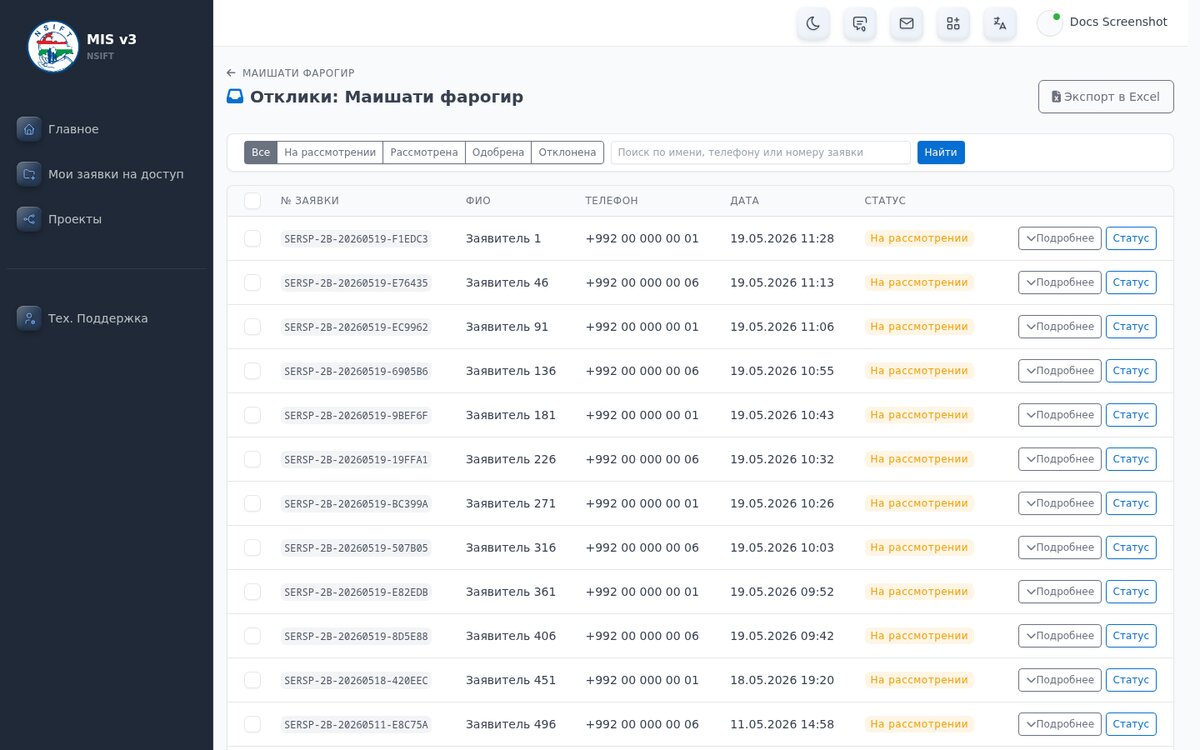This screenshot has width=1200, height=750.
Task: Filter by the Рассмотрена tab
Action: (x=424, y=153)
